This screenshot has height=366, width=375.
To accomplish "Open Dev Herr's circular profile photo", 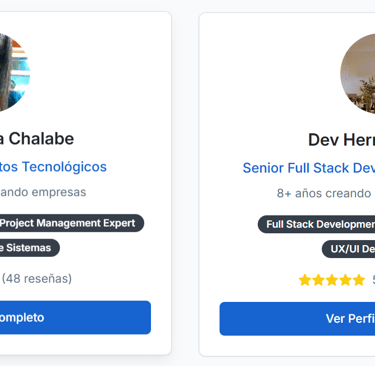I will pos(358,73).
